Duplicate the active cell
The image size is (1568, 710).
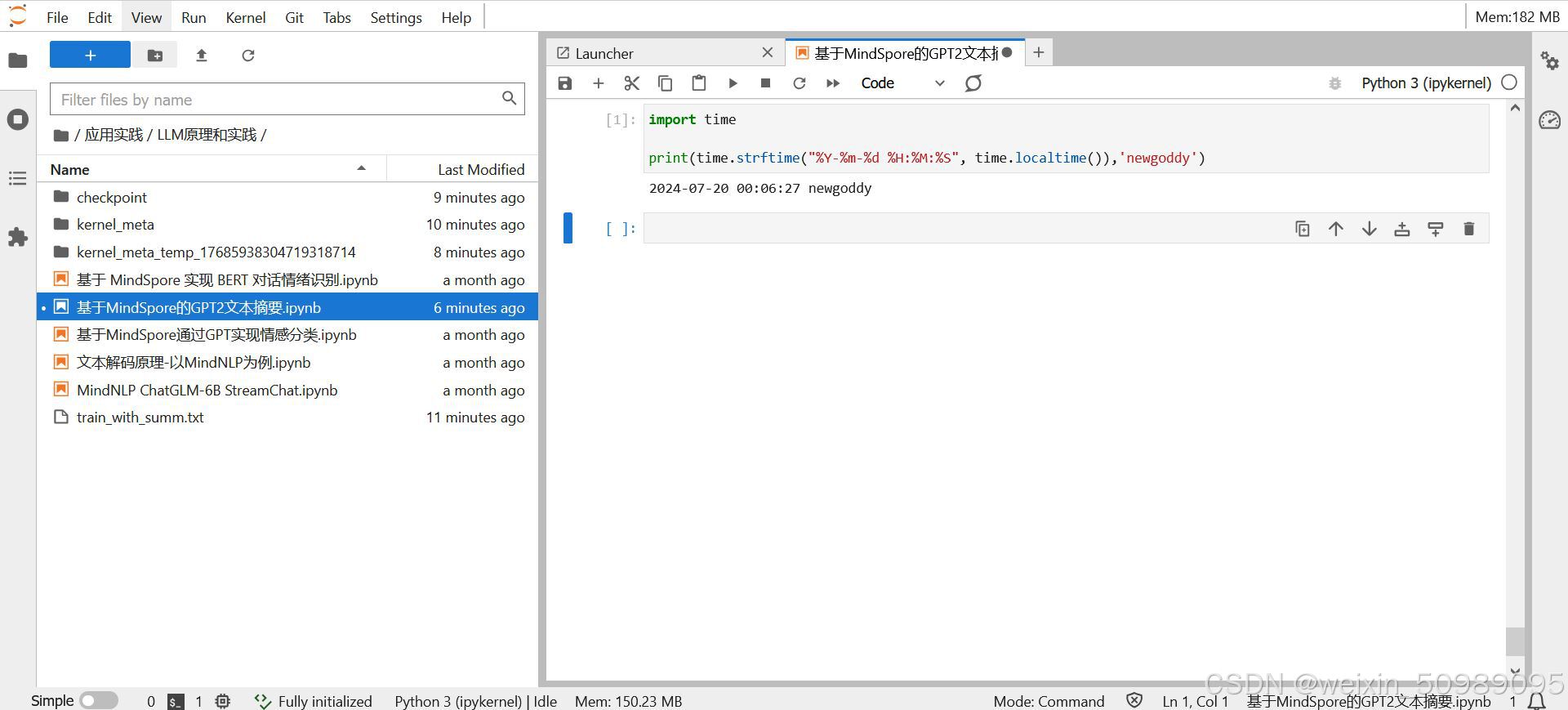point(1303,229)
